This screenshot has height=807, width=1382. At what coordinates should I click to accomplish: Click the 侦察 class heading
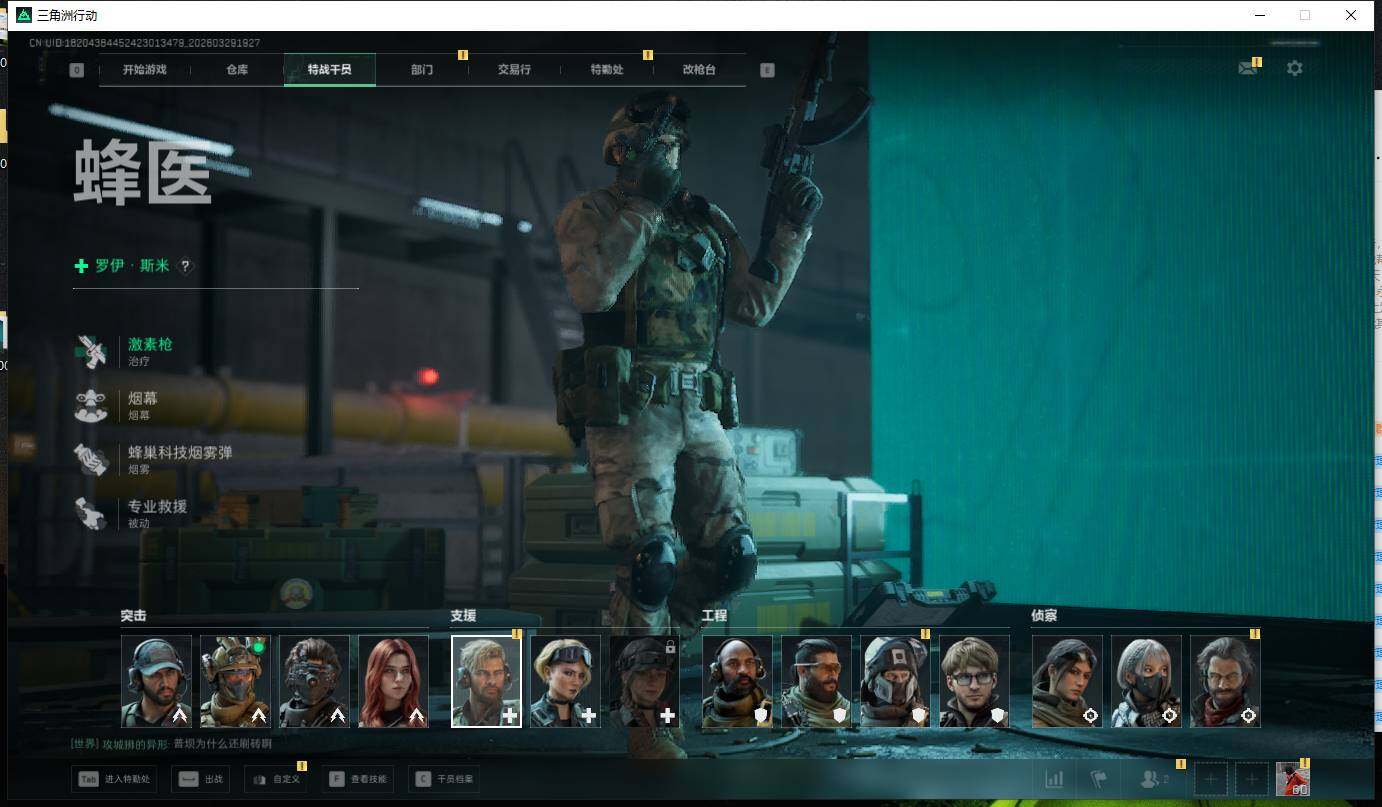pyautogui.click(x=1044, y=616)
